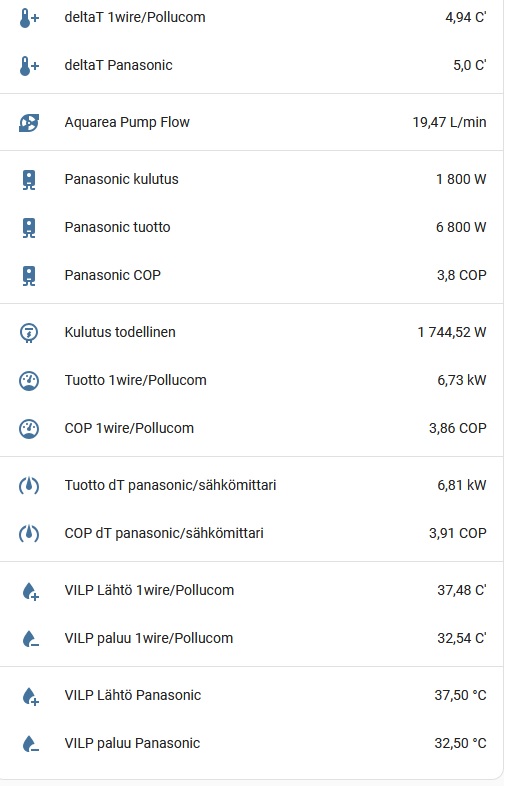Click the 1 744,52 W consumption value
The width and height of the screenshot is (518, 786).
tap(452, 332)
